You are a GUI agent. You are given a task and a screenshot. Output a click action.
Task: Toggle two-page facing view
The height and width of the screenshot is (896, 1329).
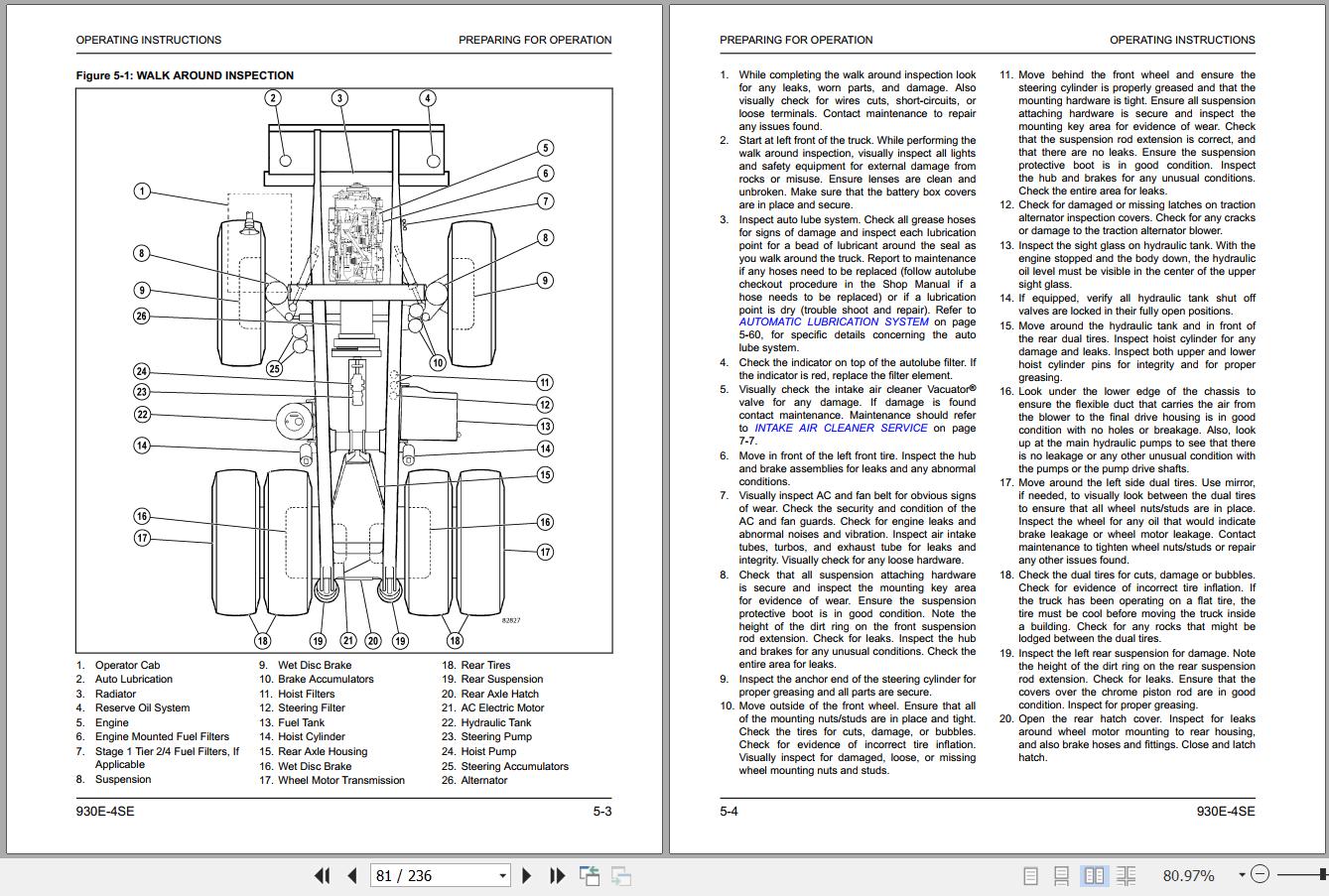click(1094, 875)
